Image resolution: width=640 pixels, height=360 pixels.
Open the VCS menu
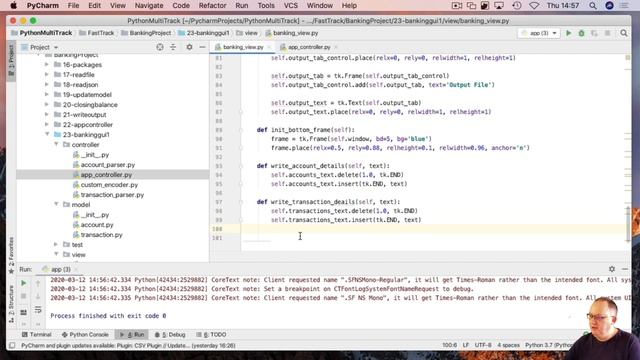coord(291,6)
